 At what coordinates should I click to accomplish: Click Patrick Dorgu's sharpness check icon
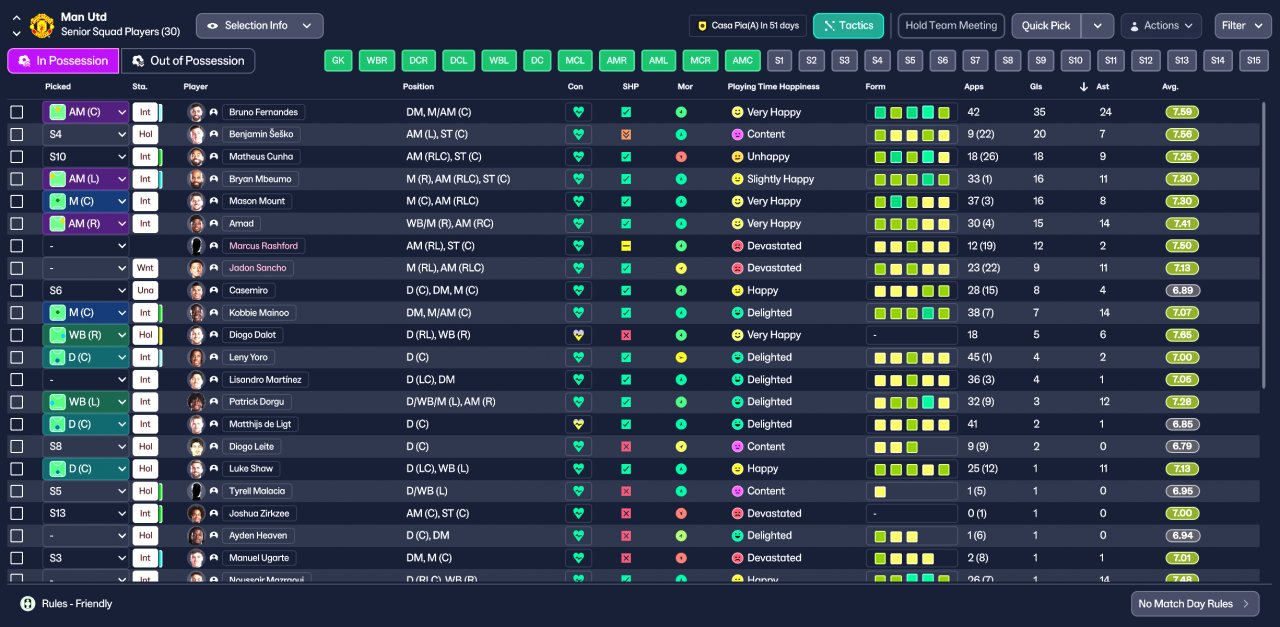pyautogui.click(x=626, y=402)
